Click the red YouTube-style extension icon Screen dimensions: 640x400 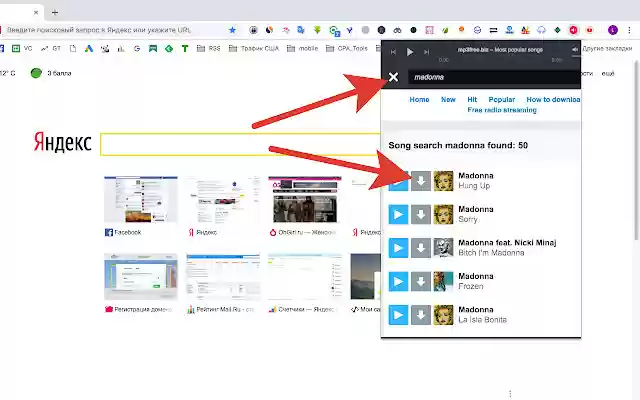point(589,30)
